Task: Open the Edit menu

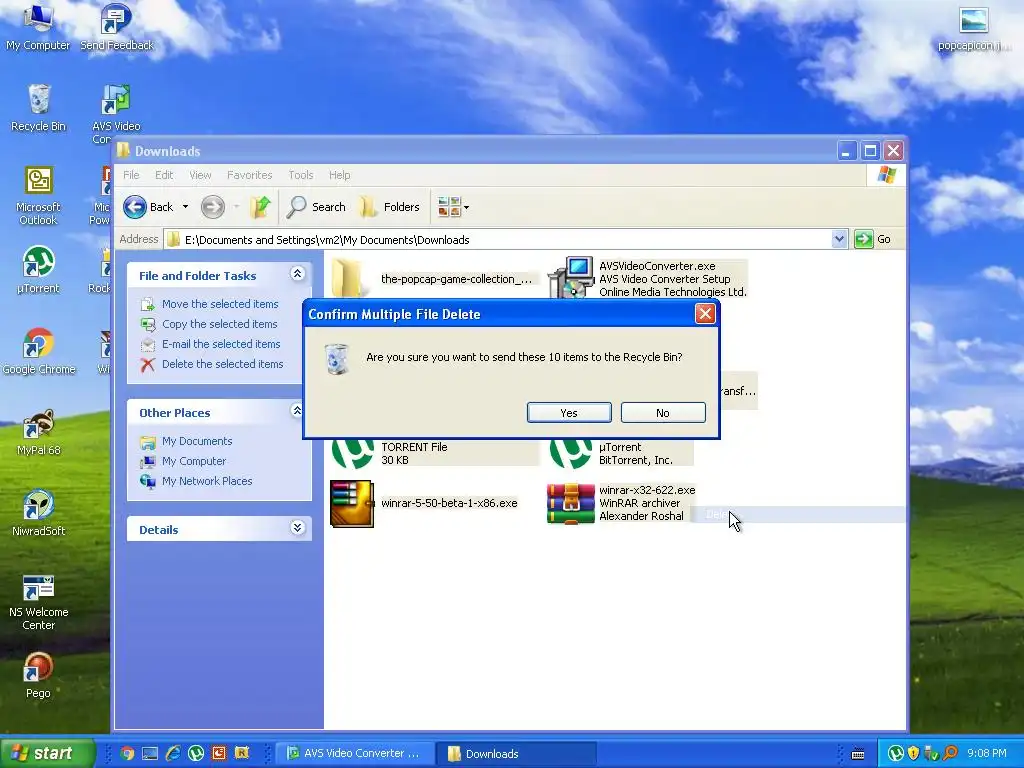Action: (x=164, y=175)
